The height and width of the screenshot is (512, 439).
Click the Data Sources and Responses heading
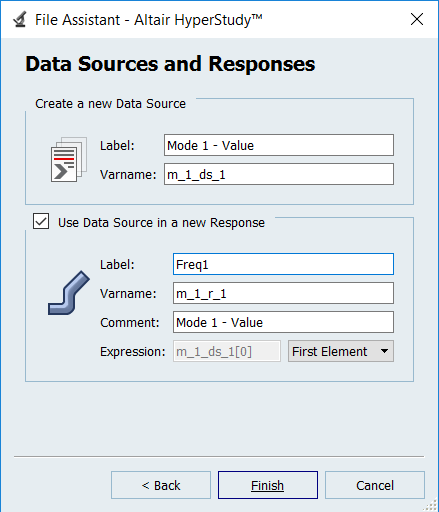click(170, 64)
